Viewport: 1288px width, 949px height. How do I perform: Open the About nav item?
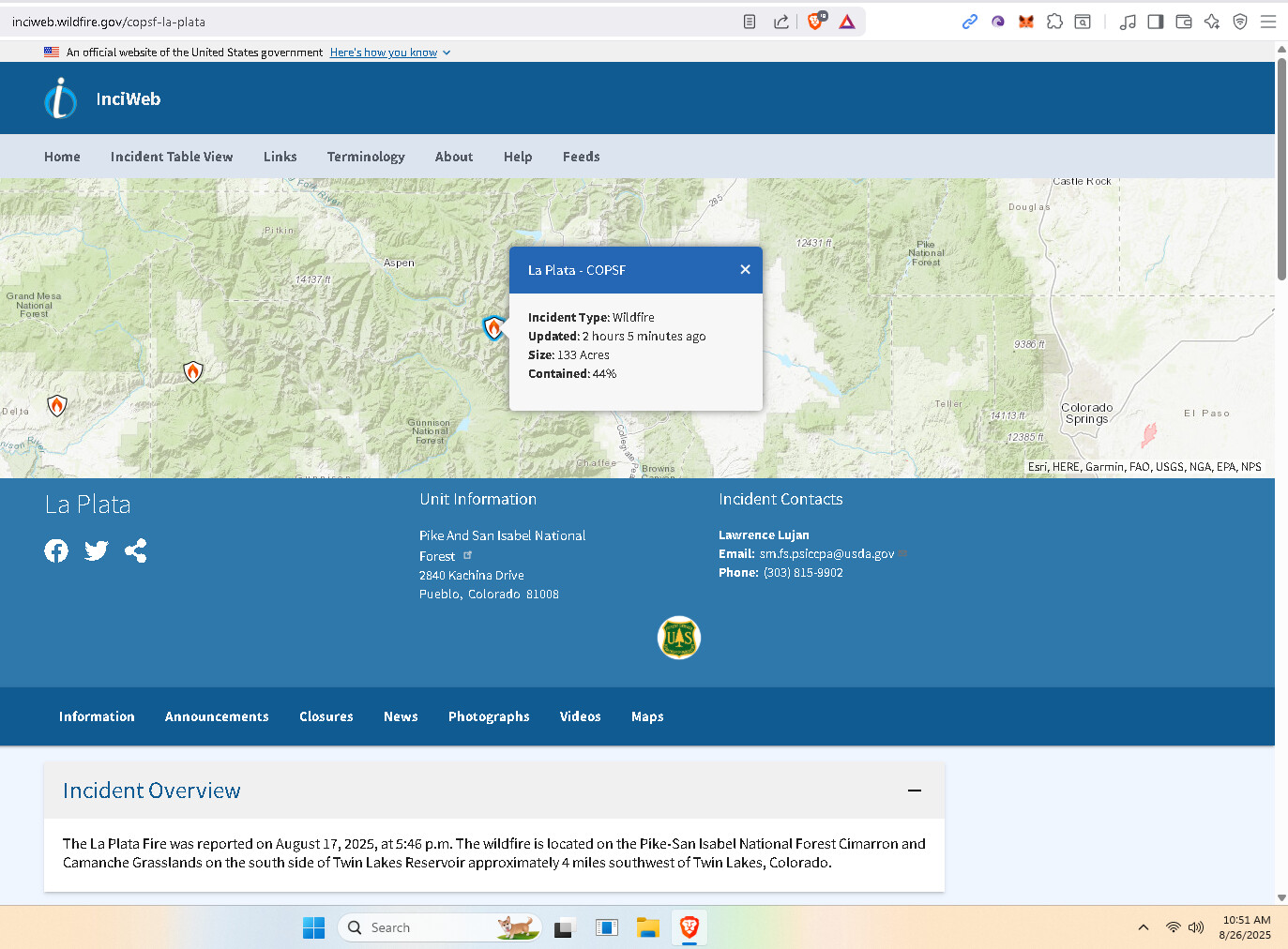pos(454,157)
